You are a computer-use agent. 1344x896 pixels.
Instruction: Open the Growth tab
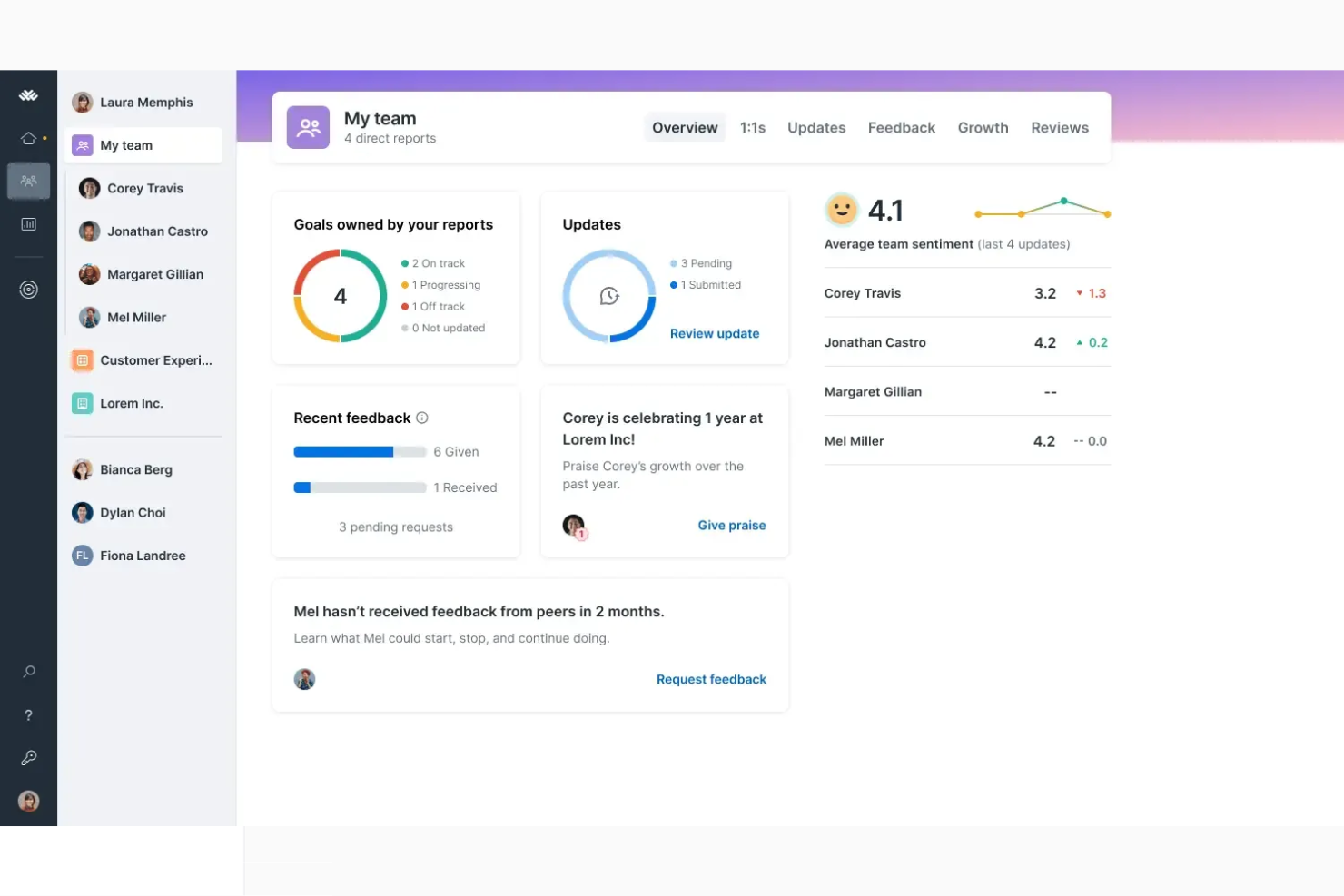point(983,127)
